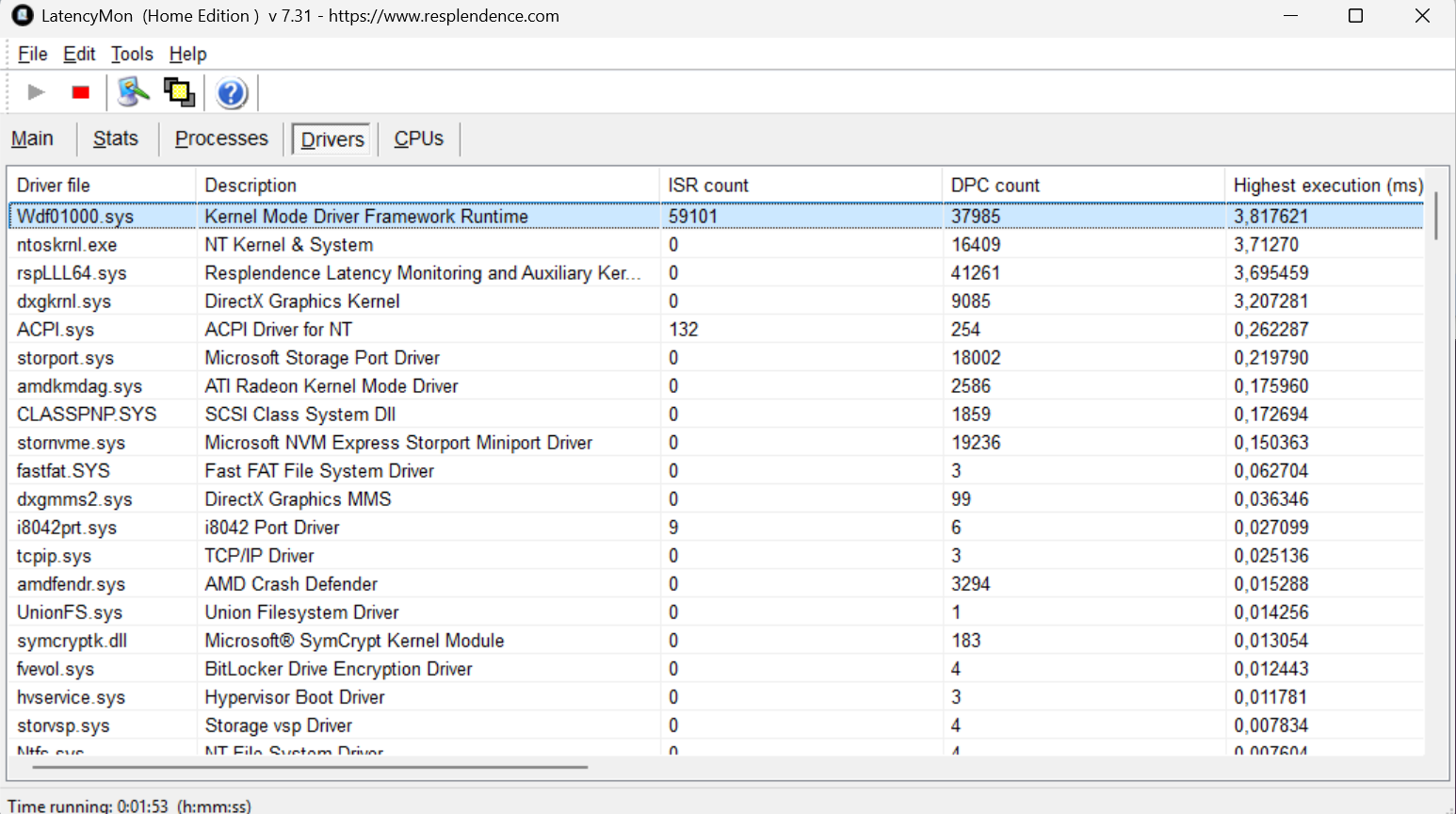
Task: Open help via the blue question mark icon
Action: [x=231, y=92]
